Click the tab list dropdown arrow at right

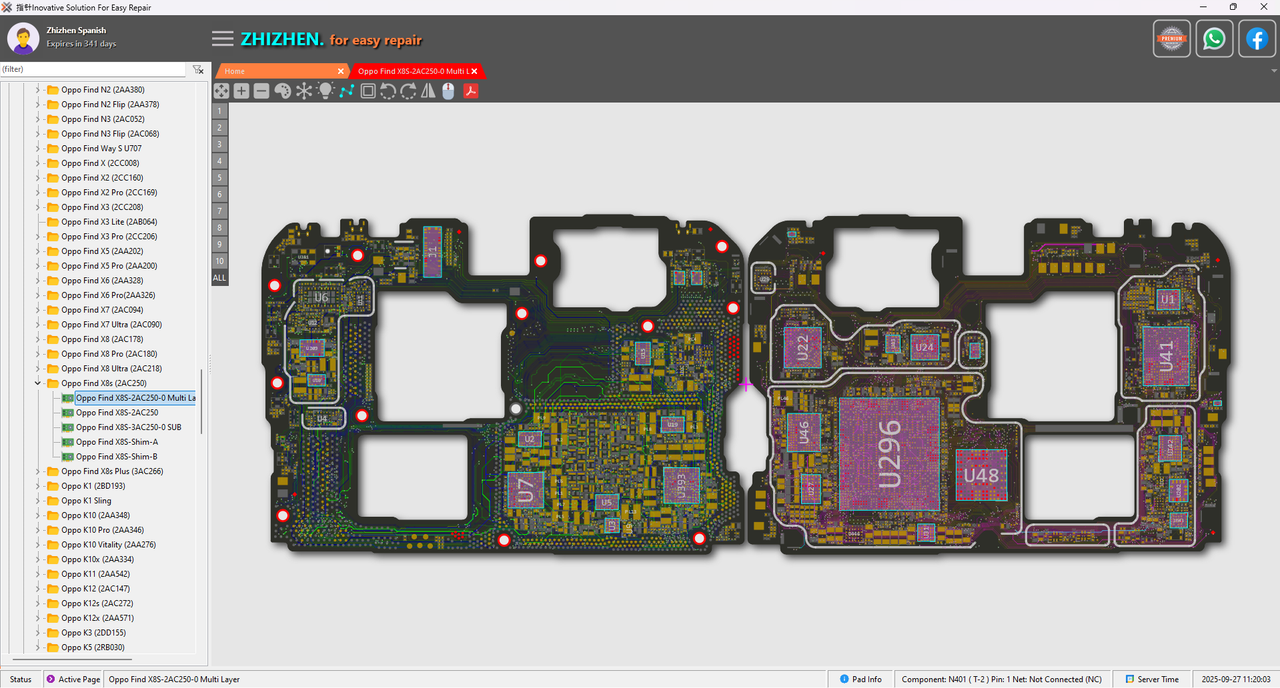pos(1273,71)
